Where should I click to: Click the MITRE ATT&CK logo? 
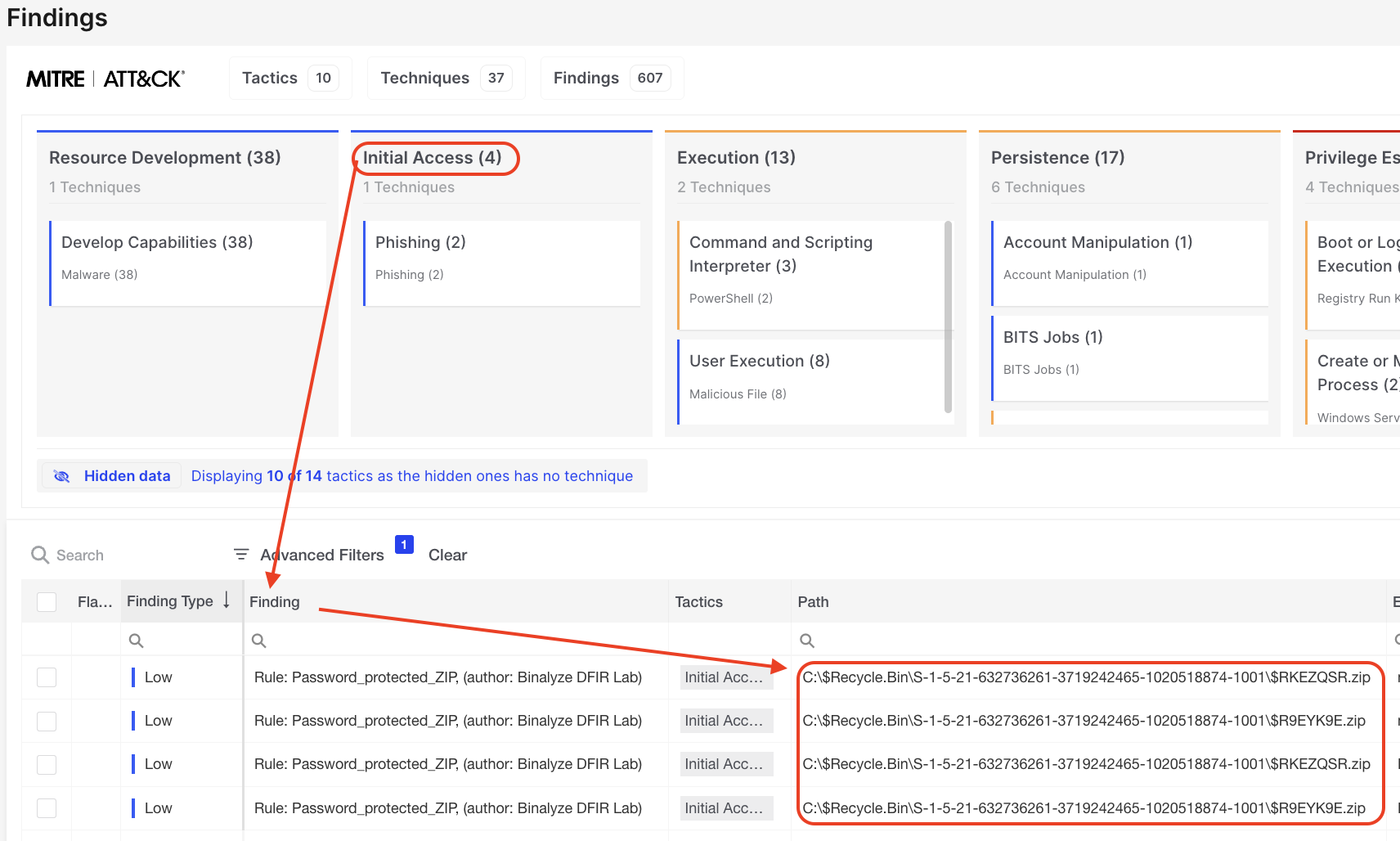point(105,79)
